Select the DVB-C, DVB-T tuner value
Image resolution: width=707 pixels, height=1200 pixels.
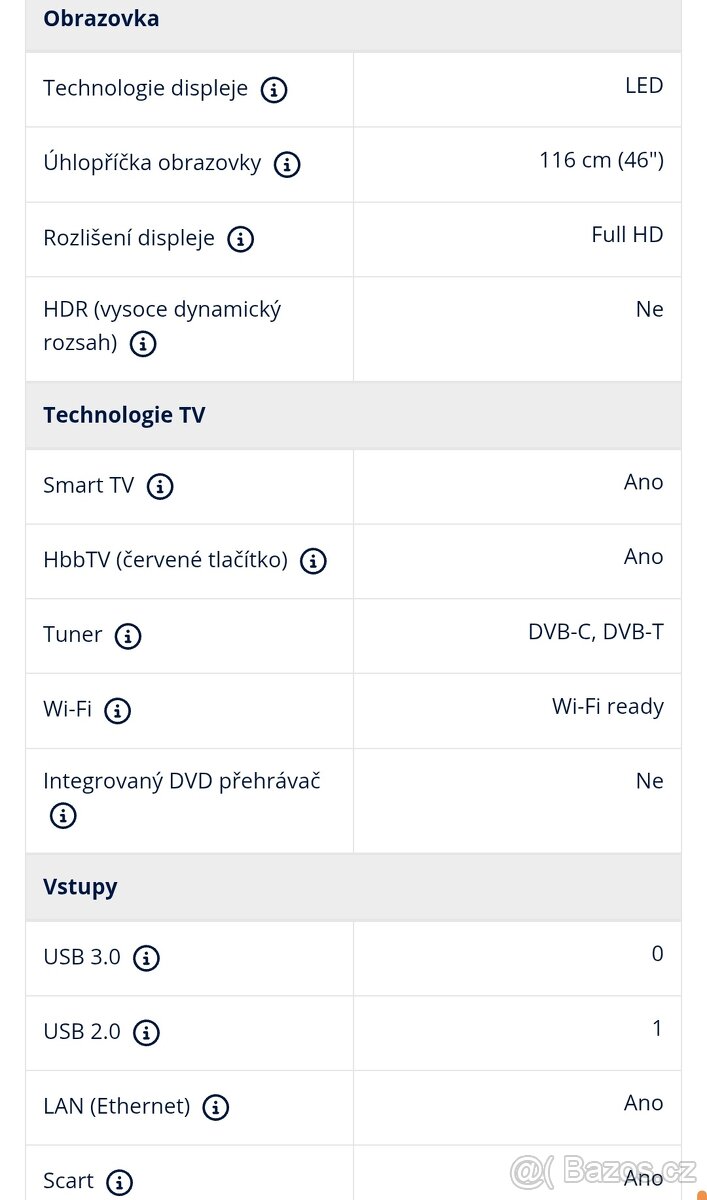(595, 630)
